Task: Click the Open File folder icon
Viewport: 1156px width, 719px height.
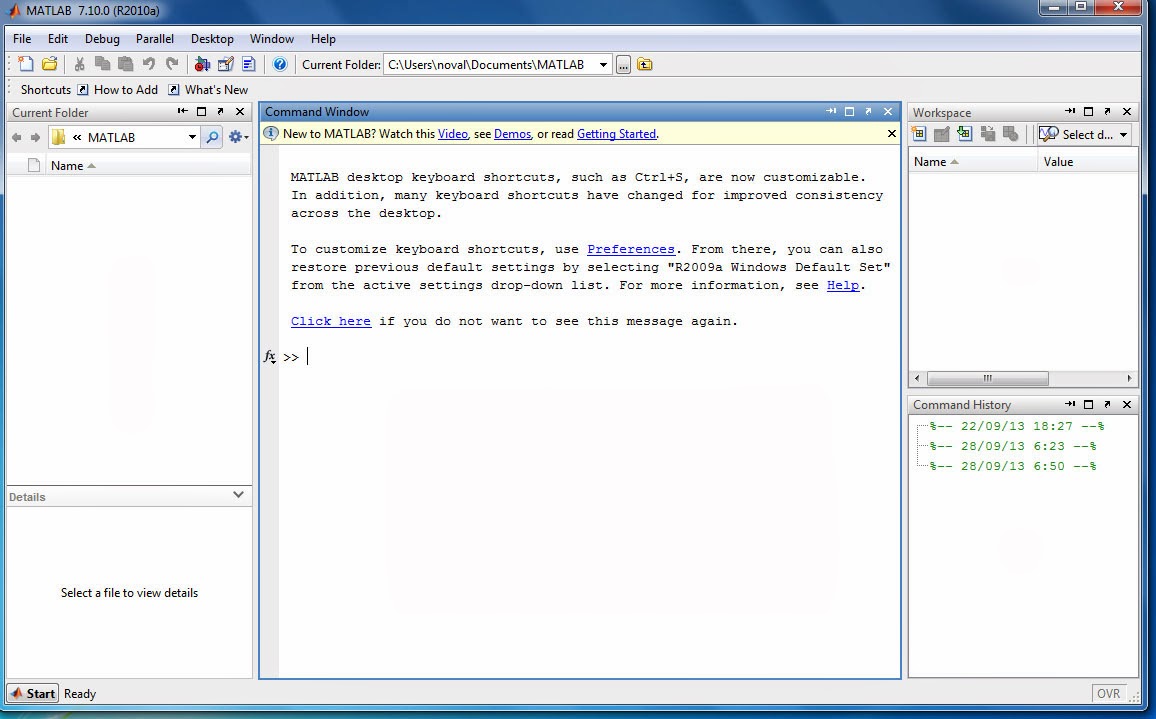Action: click(49, 64)
